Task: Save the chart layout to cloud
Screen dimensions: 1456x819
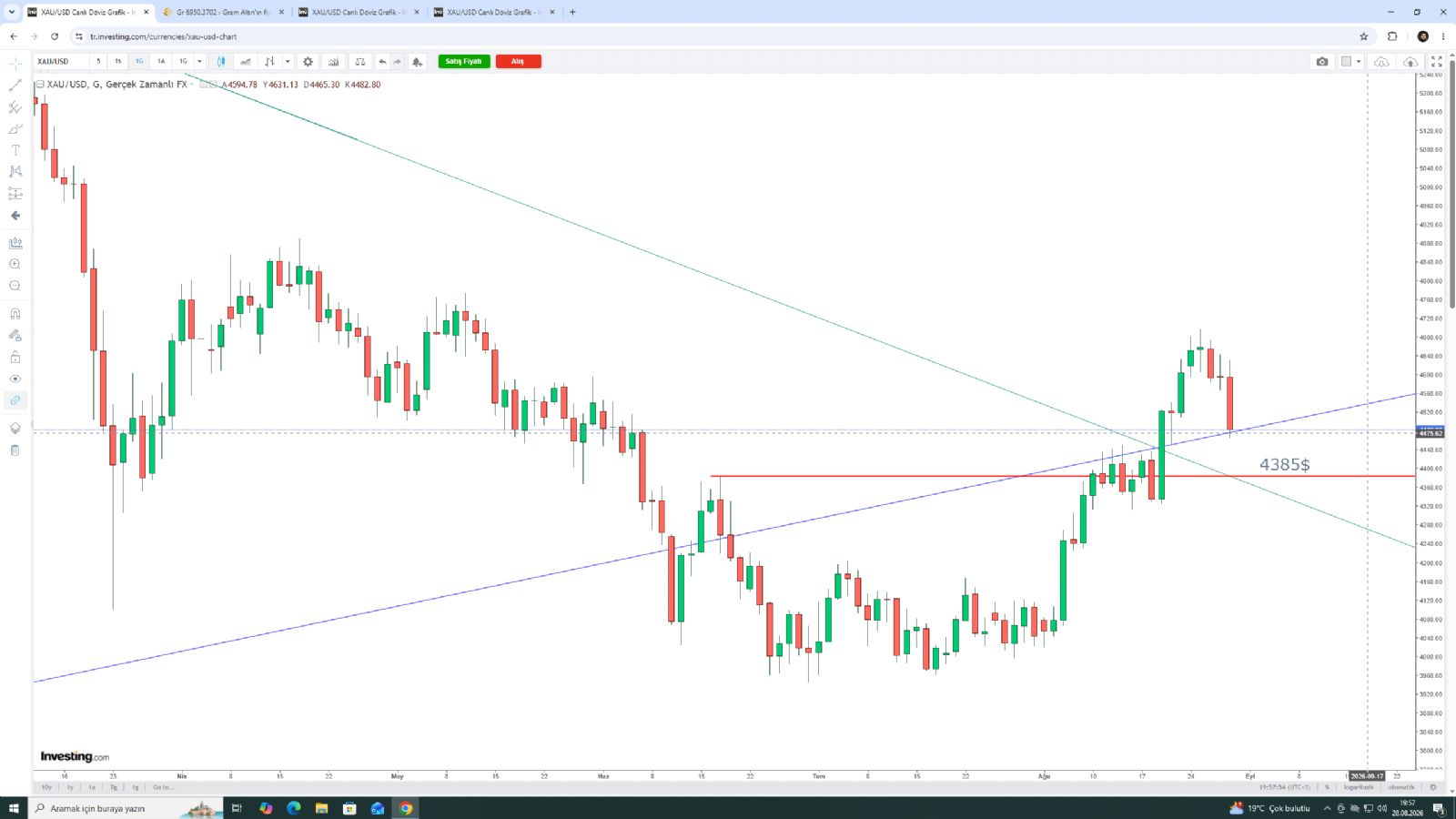Action: (x=1410, y=62)
